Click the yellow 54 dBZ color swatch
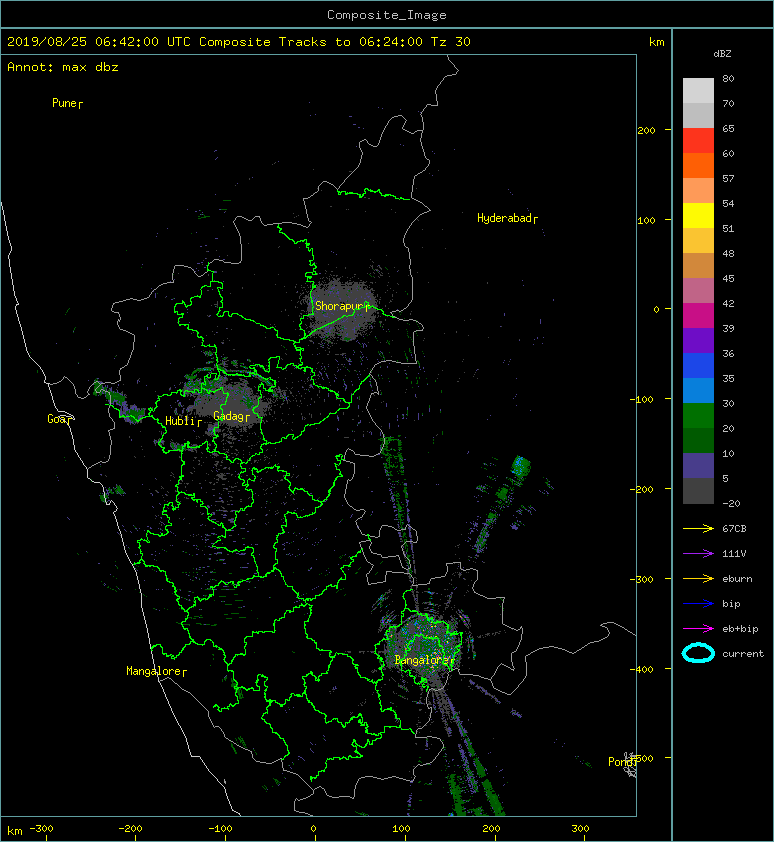 (x=698, y=215)
